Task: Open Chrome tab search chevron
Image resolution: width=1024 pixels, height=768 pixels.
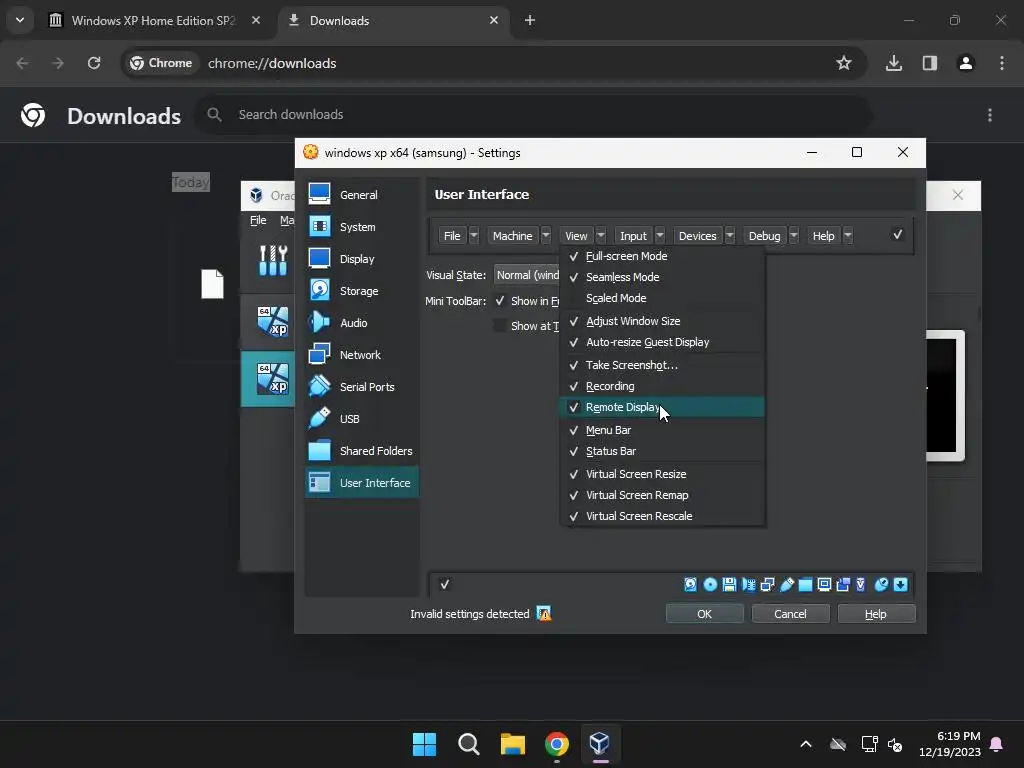Action: (x=20, y=20)
